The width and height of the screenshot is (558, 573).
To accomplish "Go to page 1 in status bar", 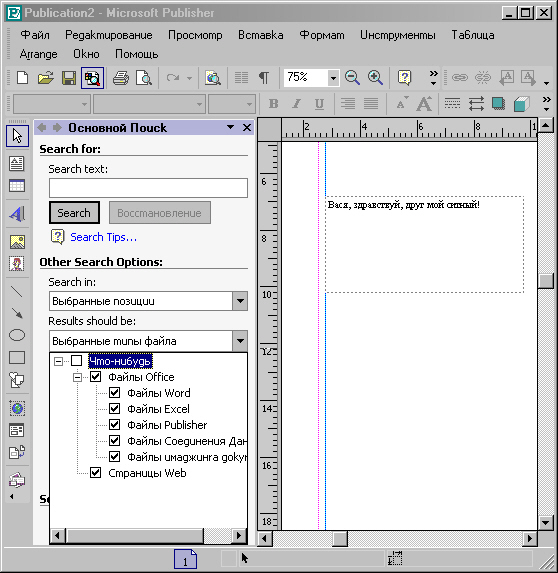I will click(x=185, y=559).
